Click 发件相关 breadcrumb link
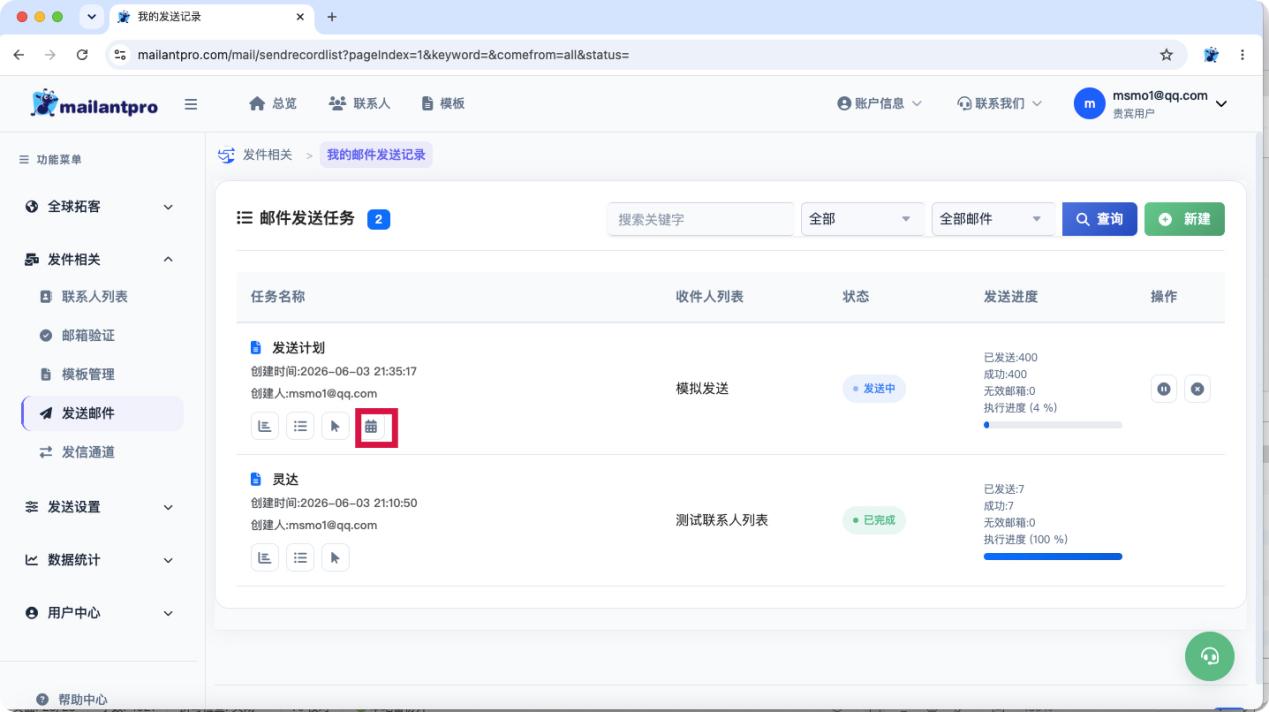 pos(267,155)
